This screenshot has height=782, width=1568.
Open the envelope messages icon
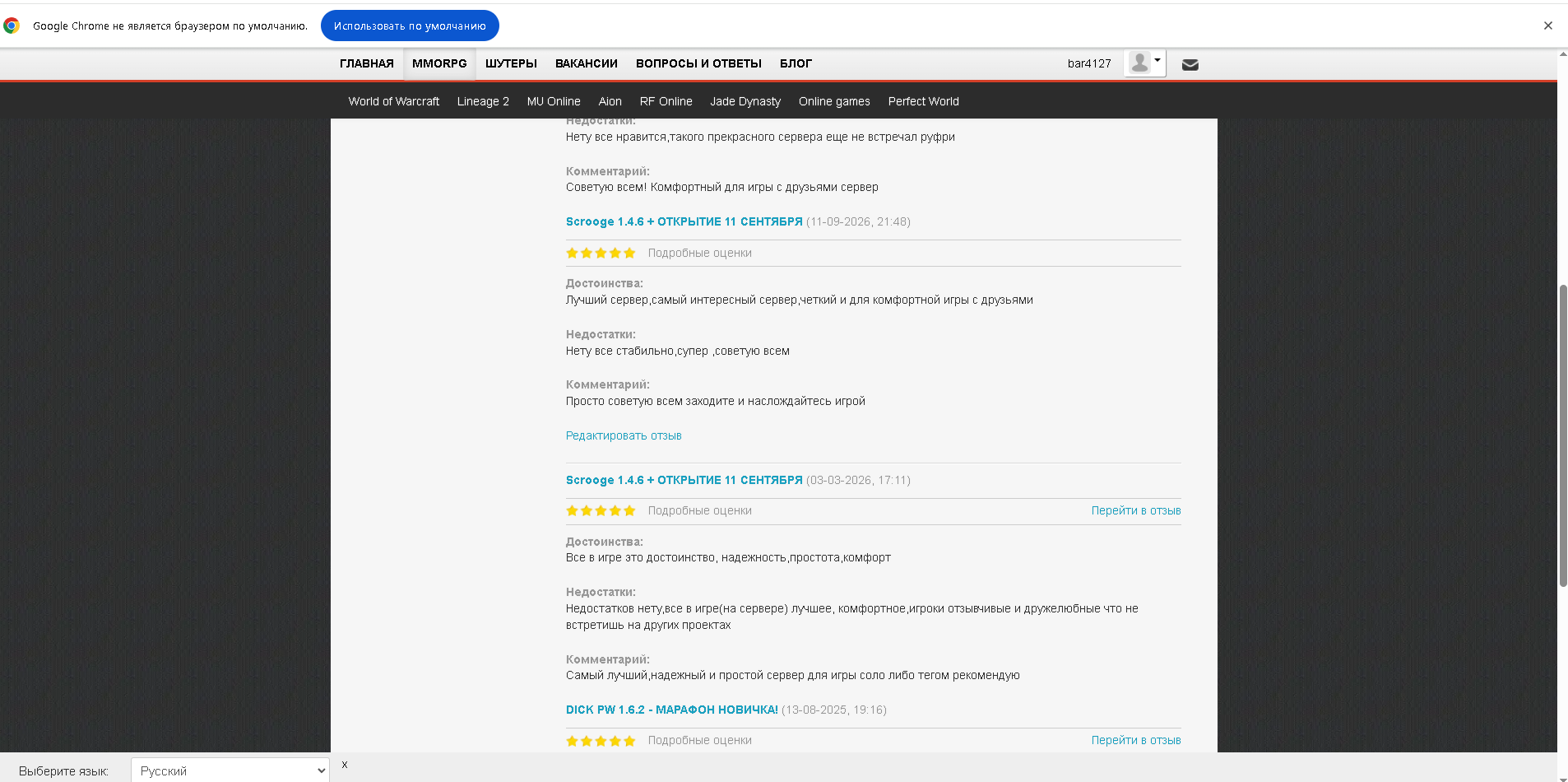coord(1190,64)
